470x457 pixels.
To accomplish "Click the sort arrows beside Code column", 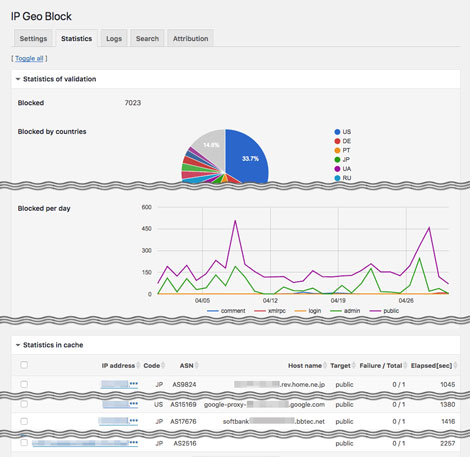I will [x=163, y=366].
